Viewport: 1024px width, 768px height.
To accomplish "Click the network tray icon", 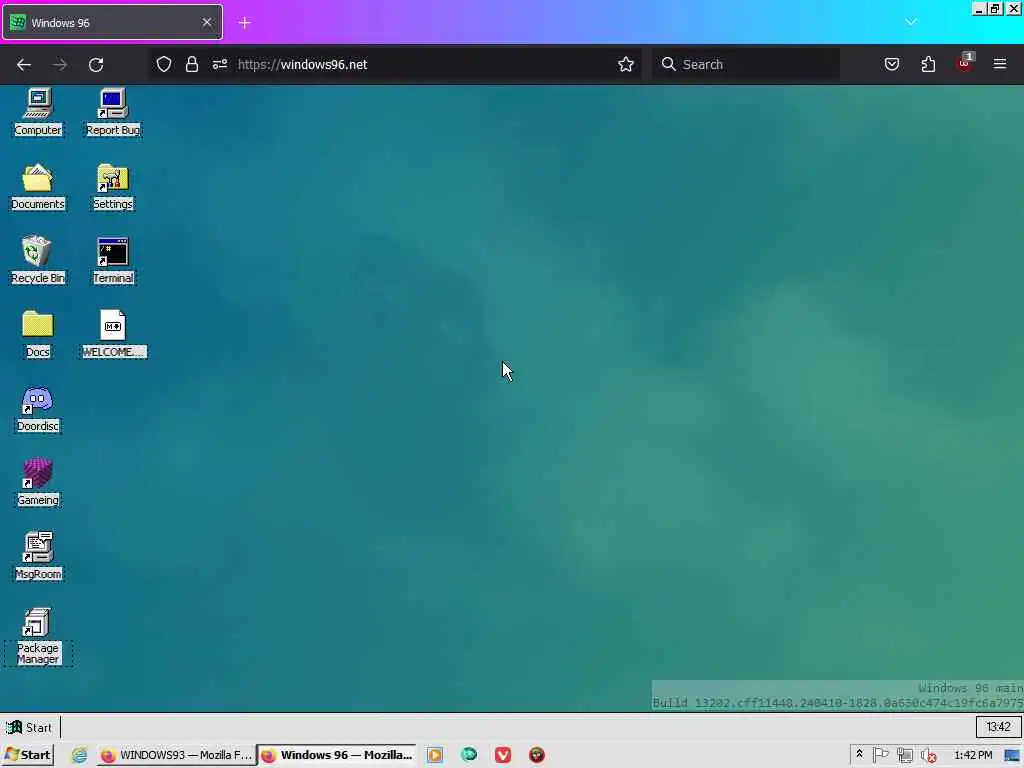I will tap(904, 755).
